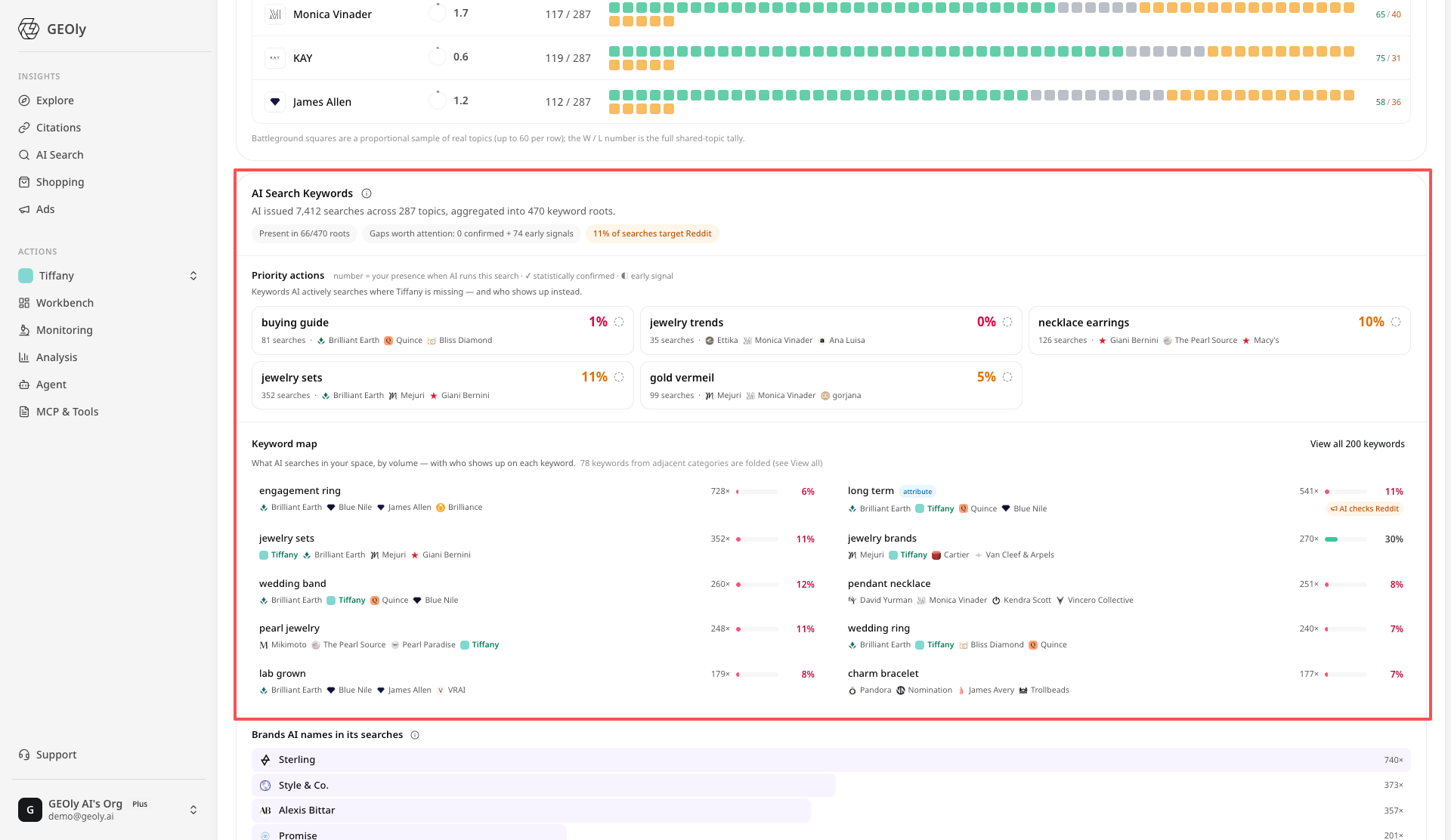1451x840 pixels.
Task: Click the 'wedding band' keyword
Action: [x=292, y=584]
